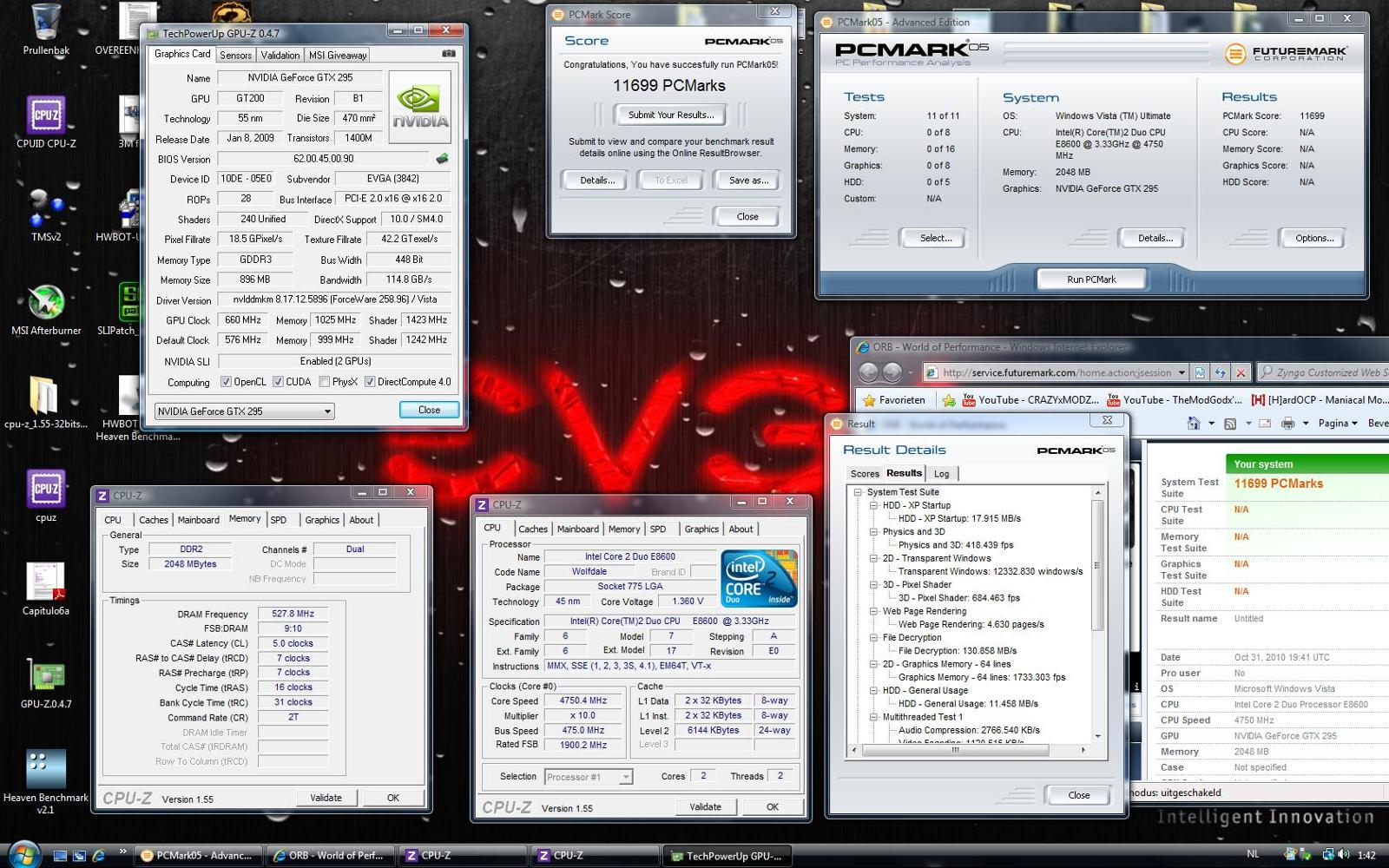
Task: Switch to Scores tab in Result Details
Action: click(864, 474)
